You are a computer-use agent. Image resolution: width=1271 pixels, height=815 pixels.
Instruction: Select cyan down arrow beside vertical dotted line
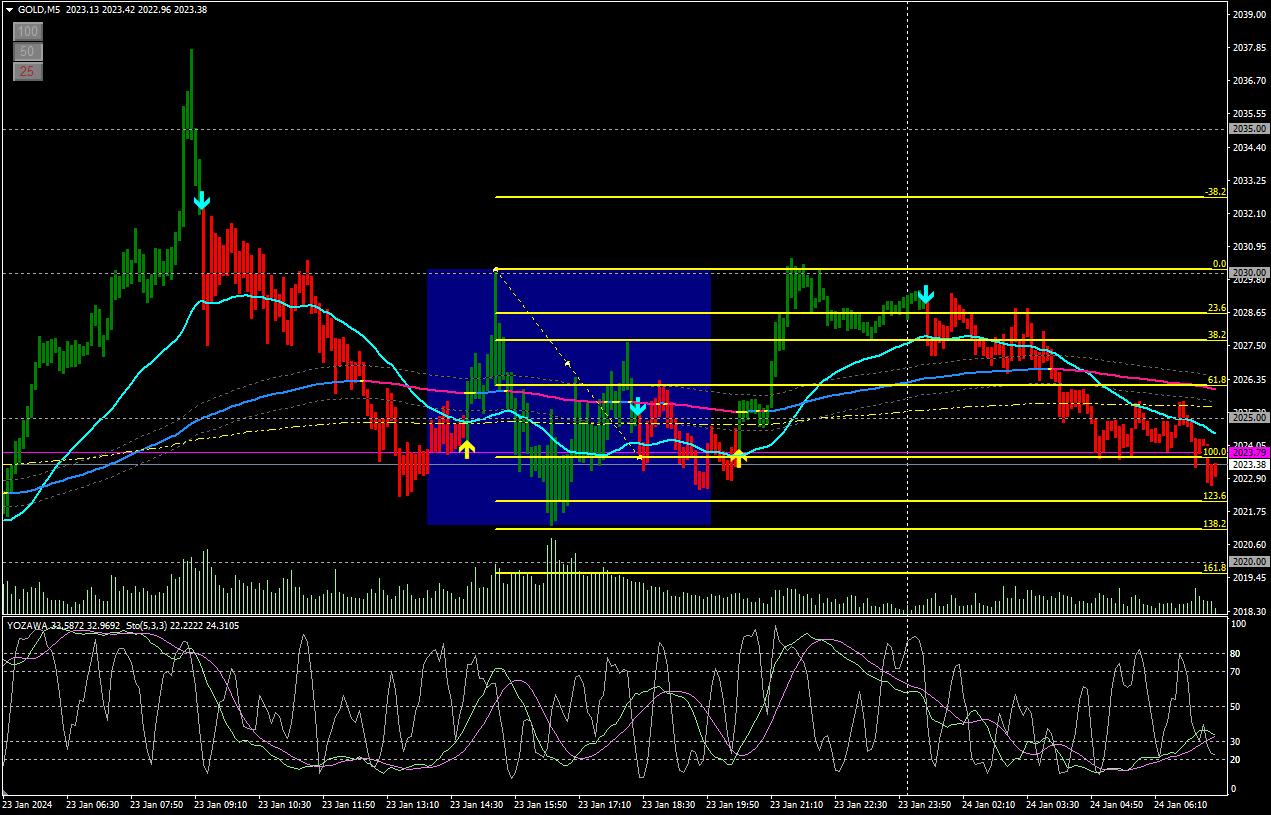pos(926,294)
